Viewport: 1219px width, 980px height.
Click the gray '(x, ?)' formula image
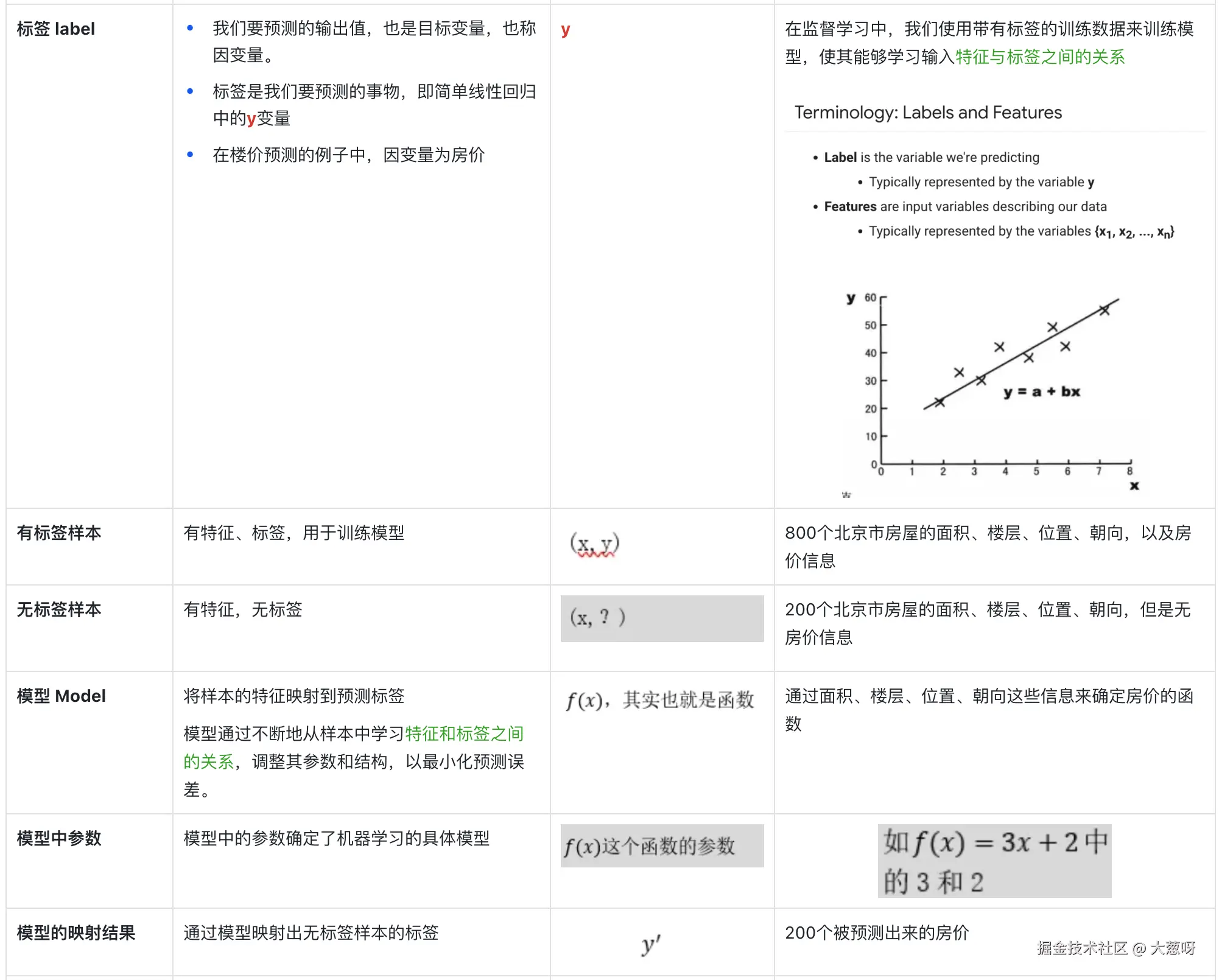pos(661,618)
